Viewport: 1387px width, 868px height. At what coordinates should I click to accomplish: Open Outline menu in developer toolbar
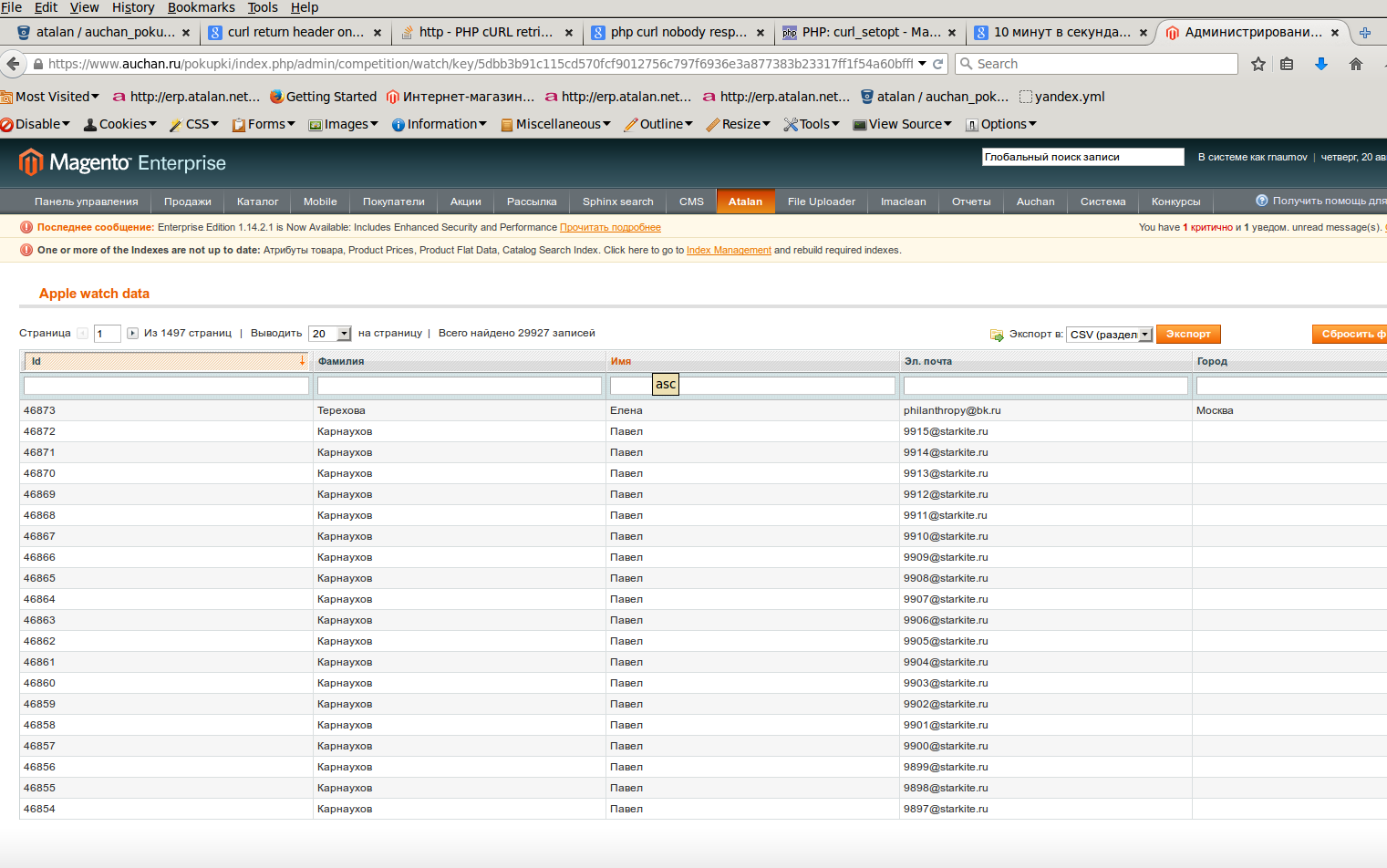(x=658, y=124)
